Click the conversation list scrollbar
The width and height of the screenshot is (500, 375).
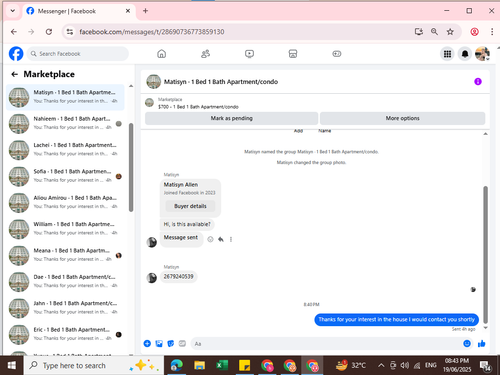(x=131, y=167)
